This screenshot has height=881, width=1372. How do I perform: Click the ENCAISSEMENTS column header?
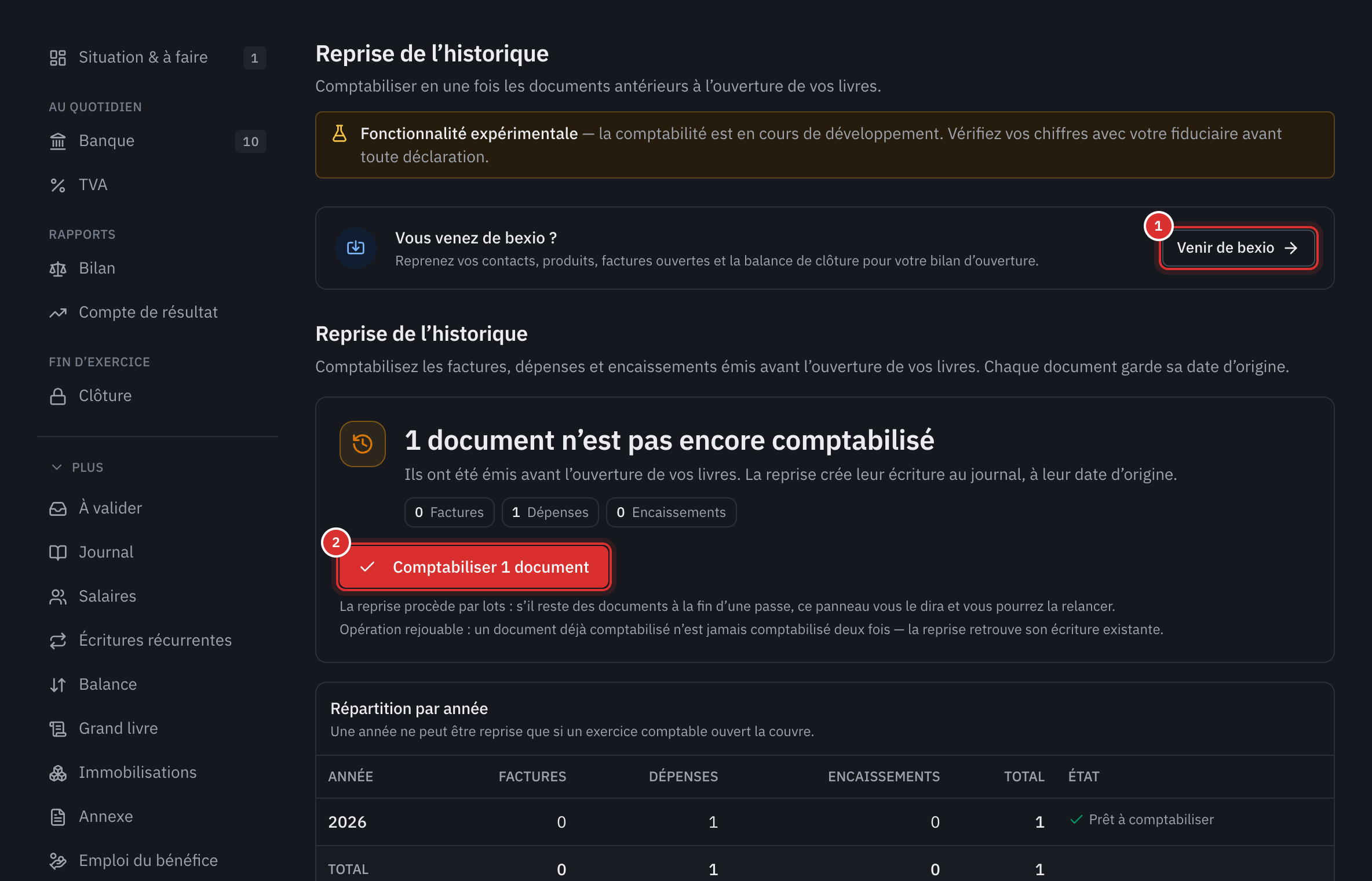pos(884,777)
